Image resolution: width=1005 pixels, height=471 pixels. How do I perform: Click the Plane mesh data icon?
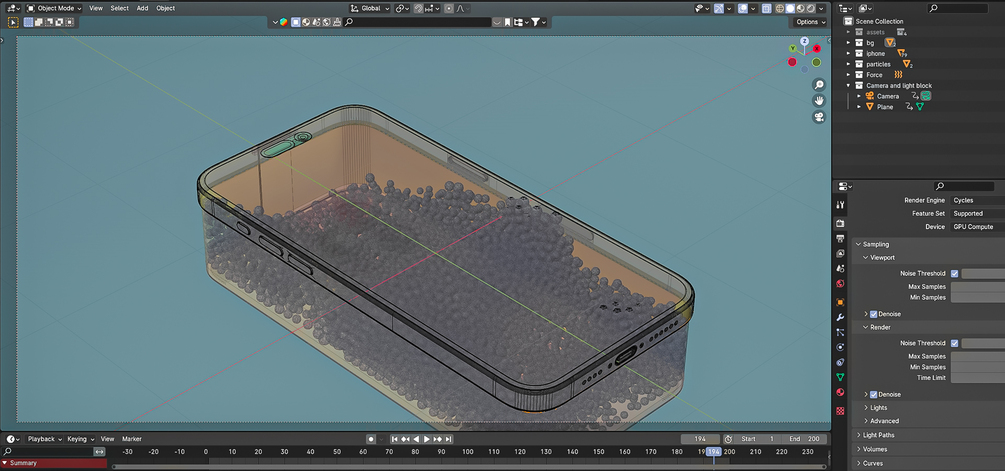coord(920,107)
